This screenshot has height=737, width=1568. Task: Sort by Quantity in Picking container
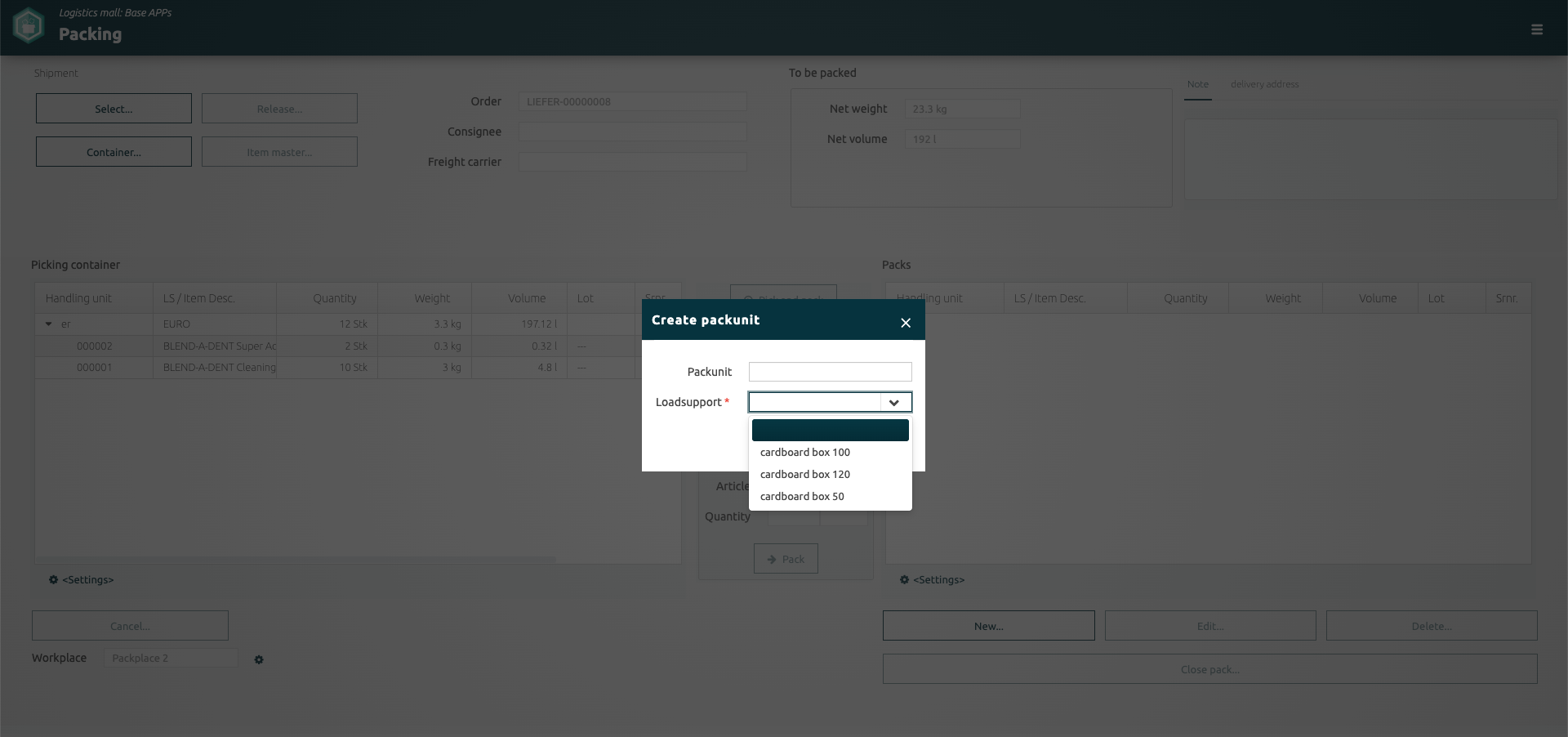[327, 298]
